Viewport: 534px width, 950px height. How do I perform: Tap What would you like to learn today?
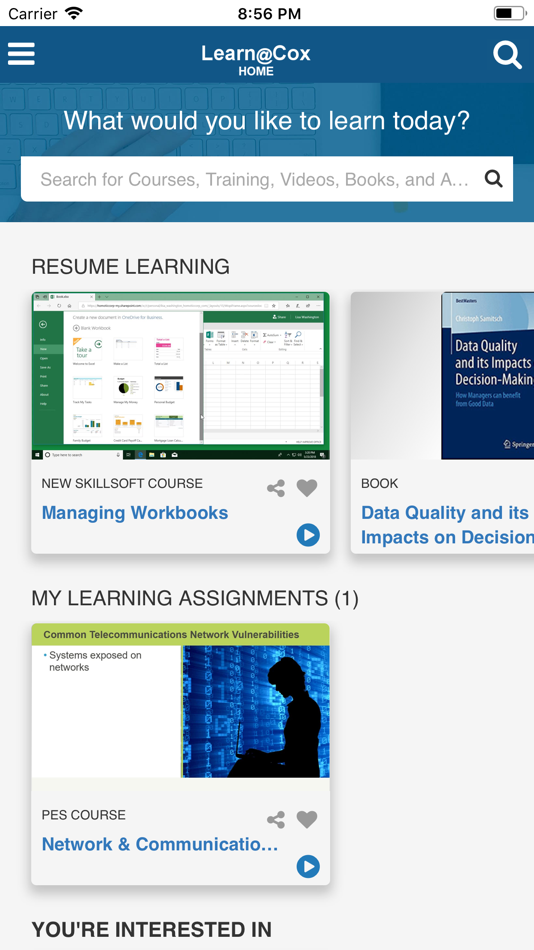coord(267,121)
